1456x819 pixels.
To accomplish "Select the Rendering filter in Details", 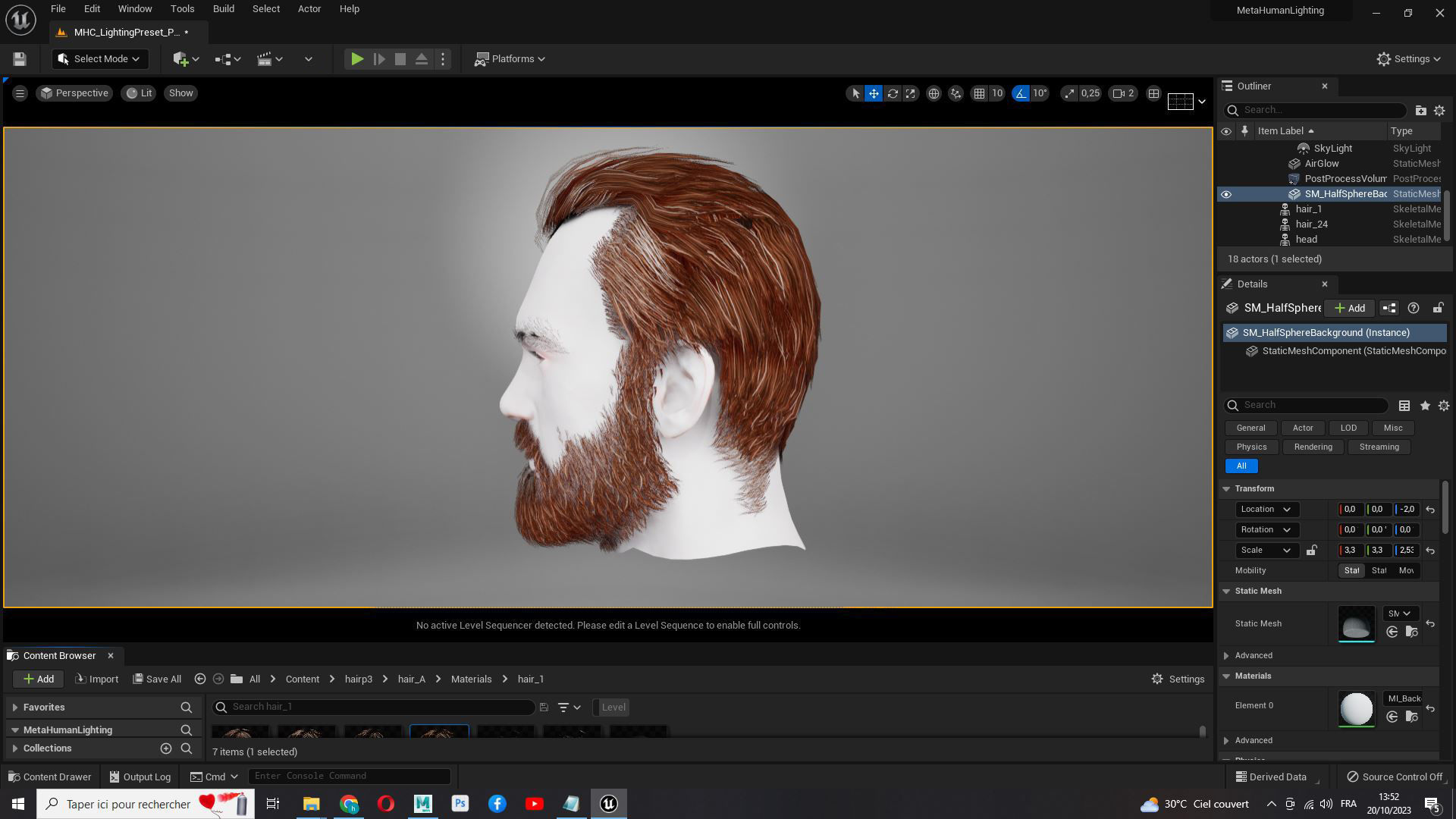I will coord(1313,447).
